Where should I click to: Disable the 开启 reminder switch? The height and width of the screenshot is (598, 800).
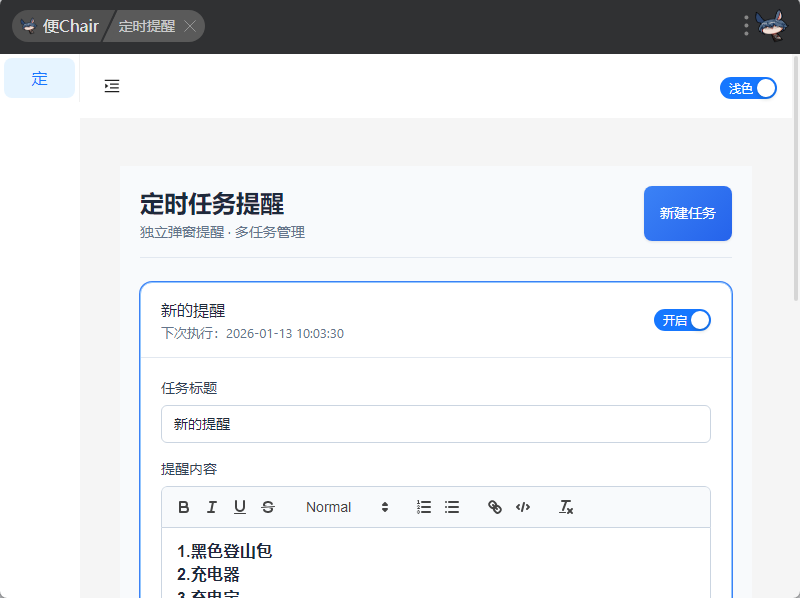point(683,320)
